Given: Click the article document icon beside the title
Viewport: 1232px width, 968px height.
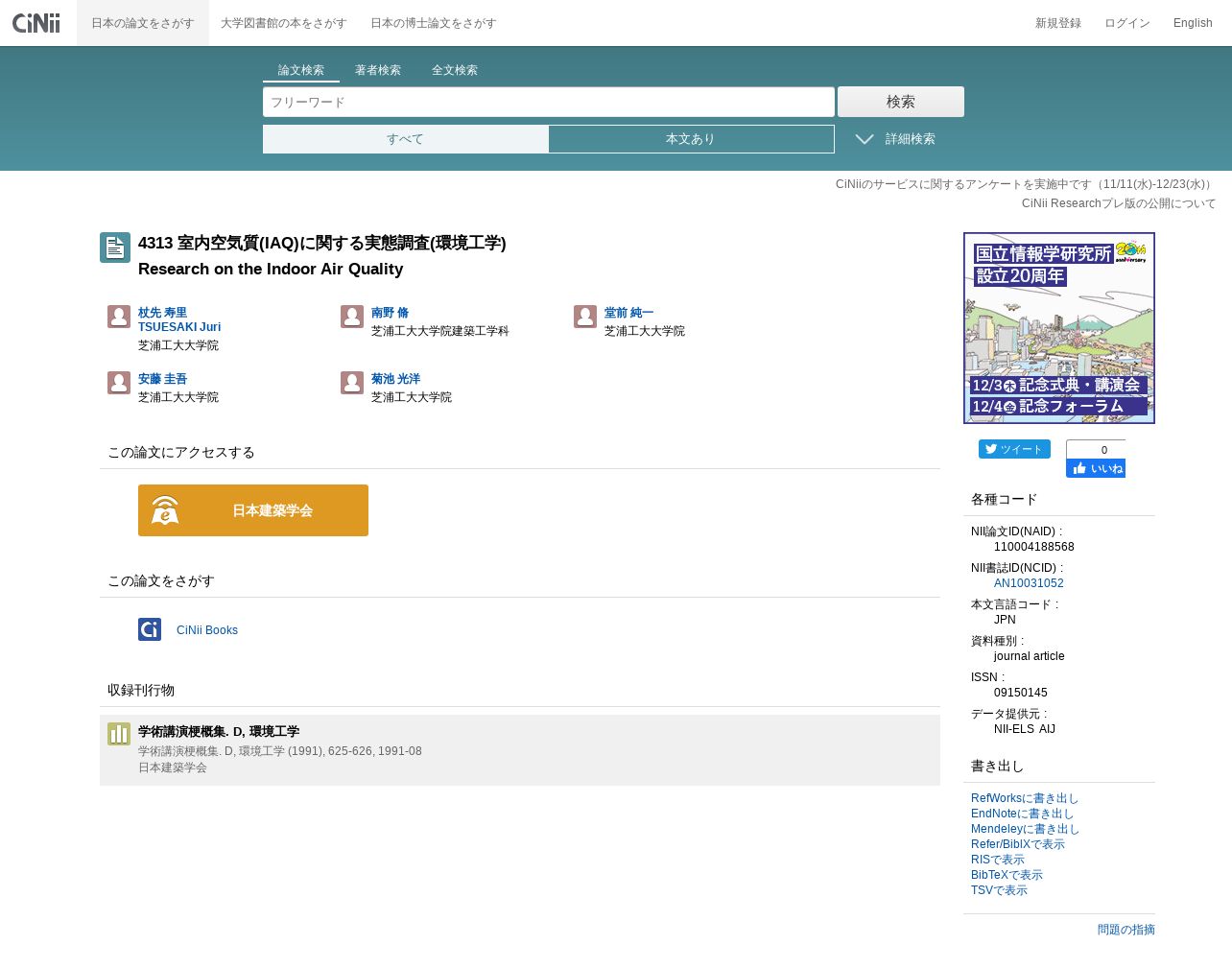Looking at the screenshot, I should pos(115,248).
